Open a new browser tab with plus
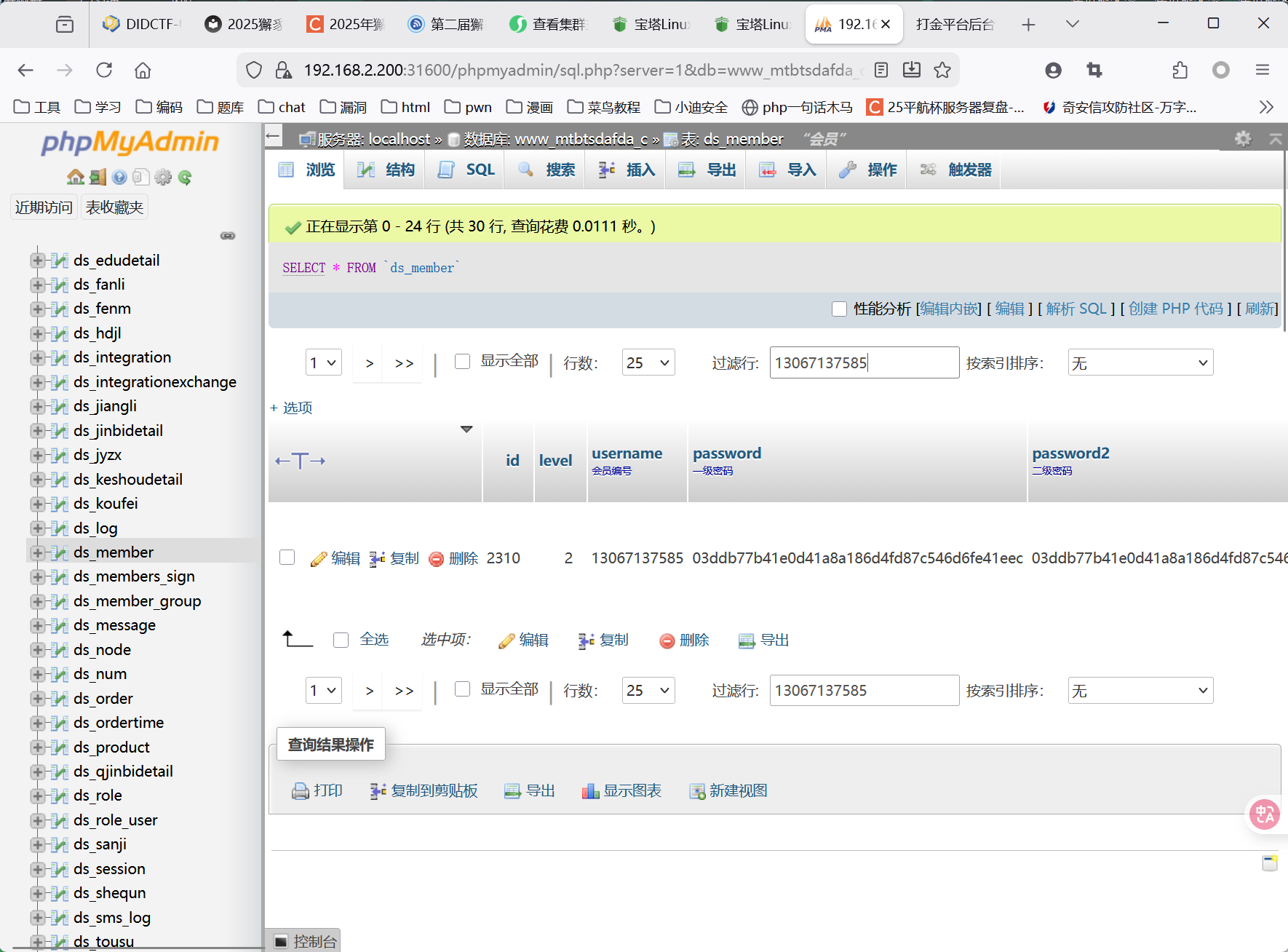The image size is (1288, 952). click(x=1028, y=25)
